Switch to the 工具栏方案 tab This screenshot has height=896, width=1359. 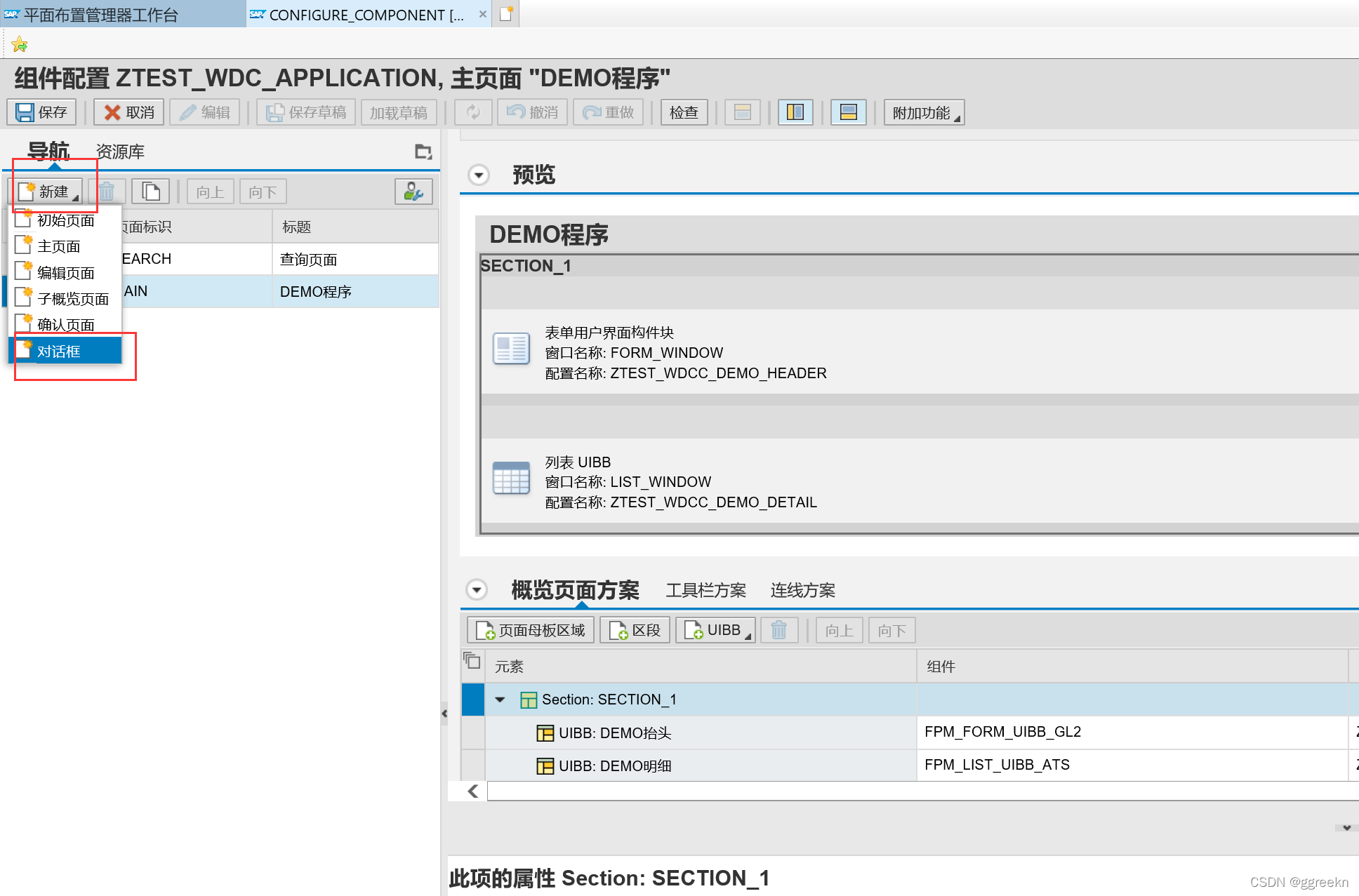[x=705, y=591]
